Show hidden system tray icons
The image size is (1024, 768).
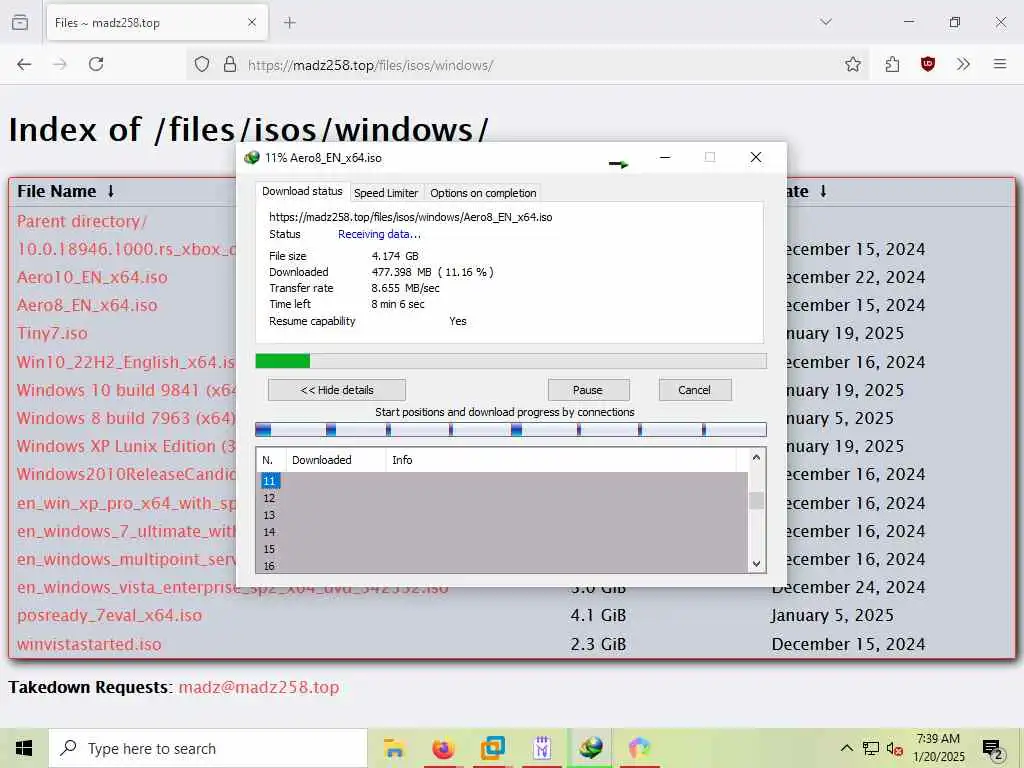coord(846,748)
